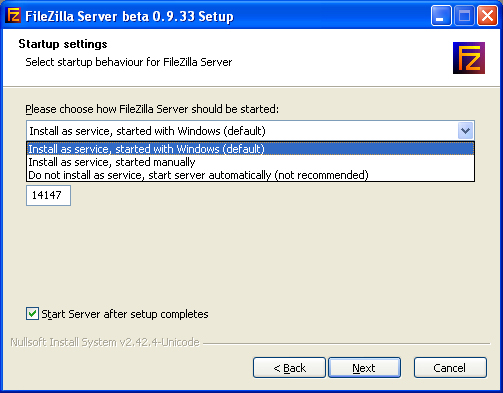
Task: Click the FileZilla icon in title bar
Action: click(13, 15)
